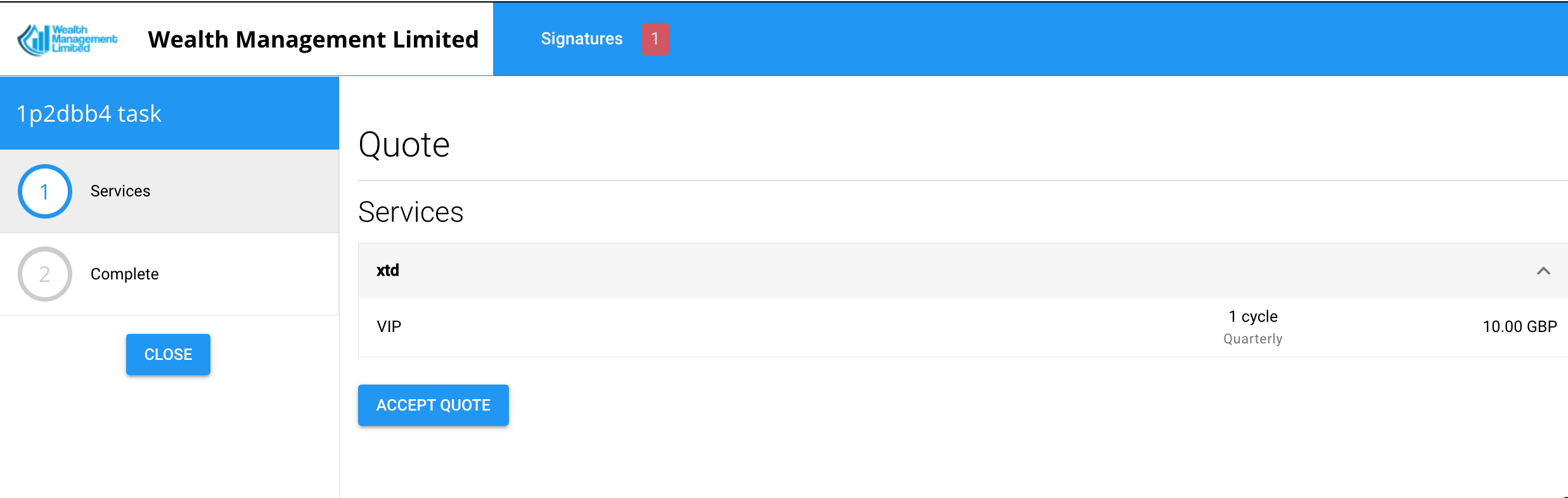Select the Services step label
1568x498 pixels.
pos(120,191)
